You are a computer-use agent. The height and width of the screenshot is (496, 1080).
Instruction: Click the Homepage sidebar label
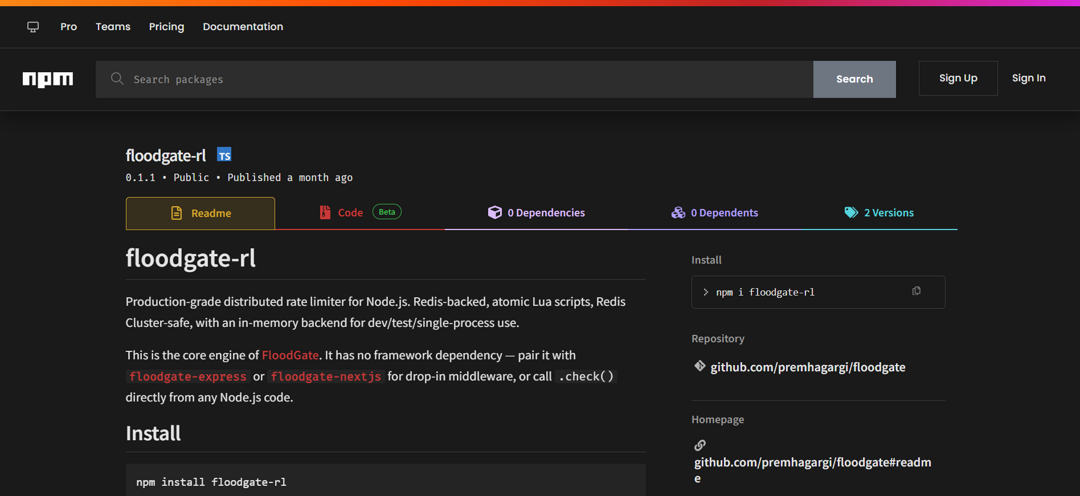coord(718,420)
